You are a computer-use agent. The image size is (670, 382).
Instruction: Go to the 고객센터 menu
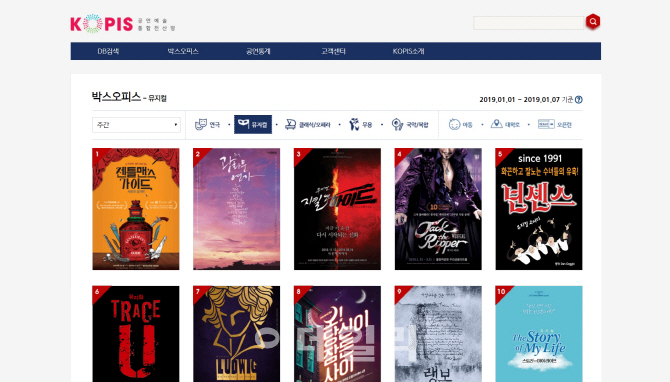coord(333,51)
